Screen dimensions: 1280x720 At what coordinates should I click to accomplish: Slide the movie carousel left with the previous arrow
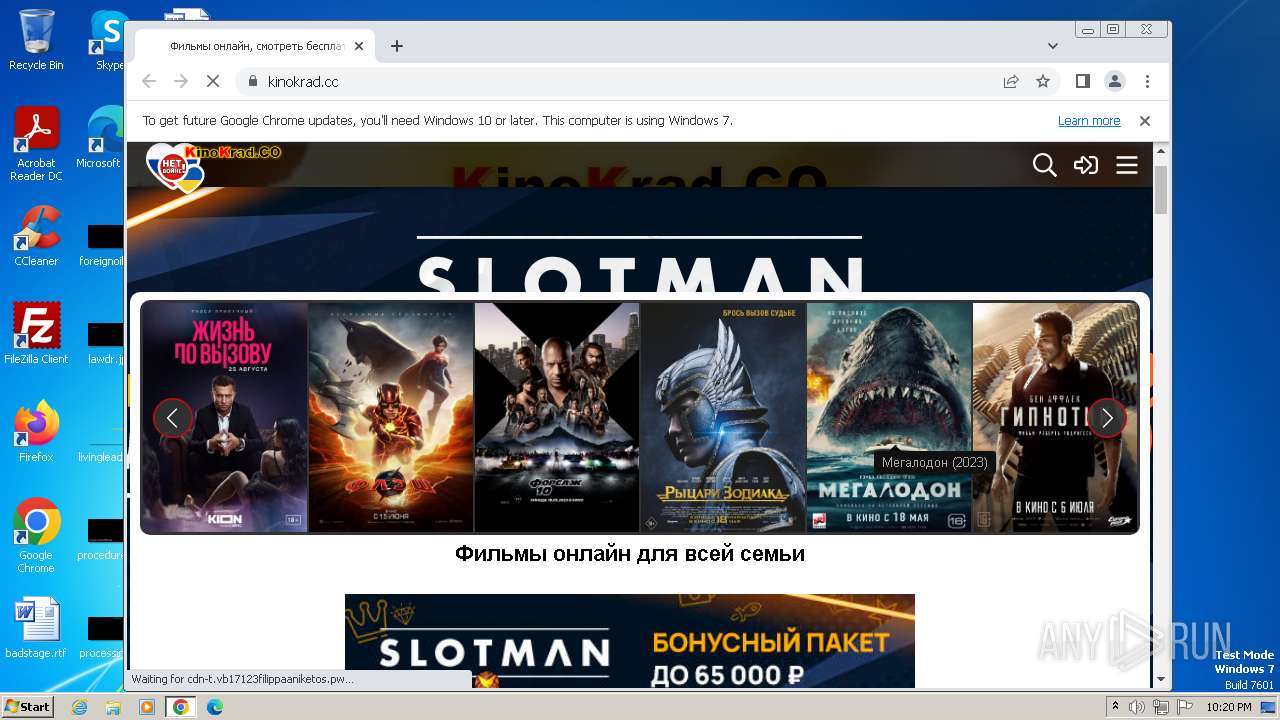[172, 418]
